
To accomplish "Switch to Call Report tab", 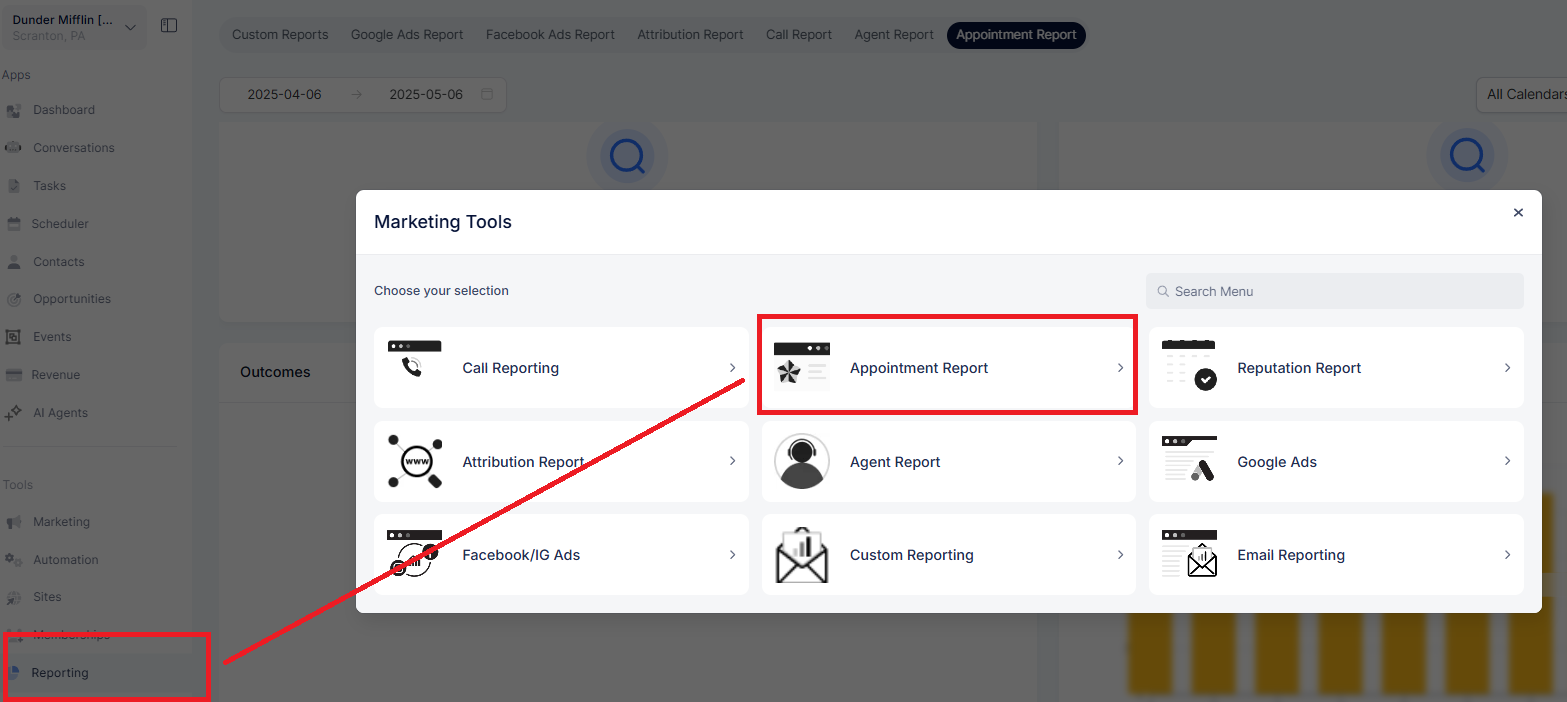I will click(x=799, y=35).
